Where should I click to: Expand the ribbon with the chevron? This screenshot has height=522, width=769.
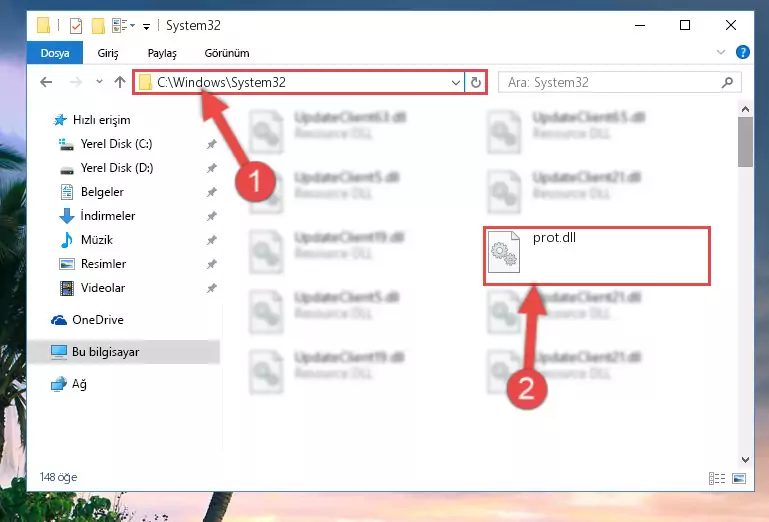coord(720,52)
